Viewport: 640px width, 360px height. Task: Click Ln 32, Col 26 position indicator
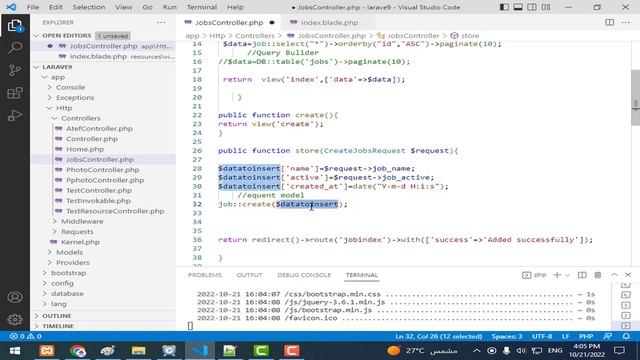(x=439, y=336)
